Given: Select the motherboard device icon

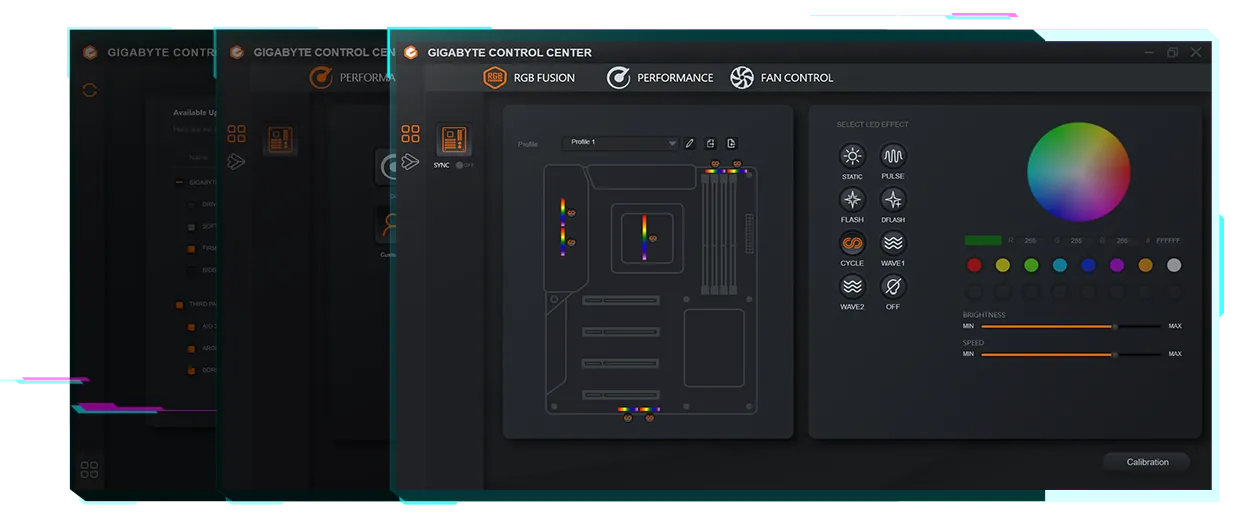Looking at the screenshot, I should (455, 140).
